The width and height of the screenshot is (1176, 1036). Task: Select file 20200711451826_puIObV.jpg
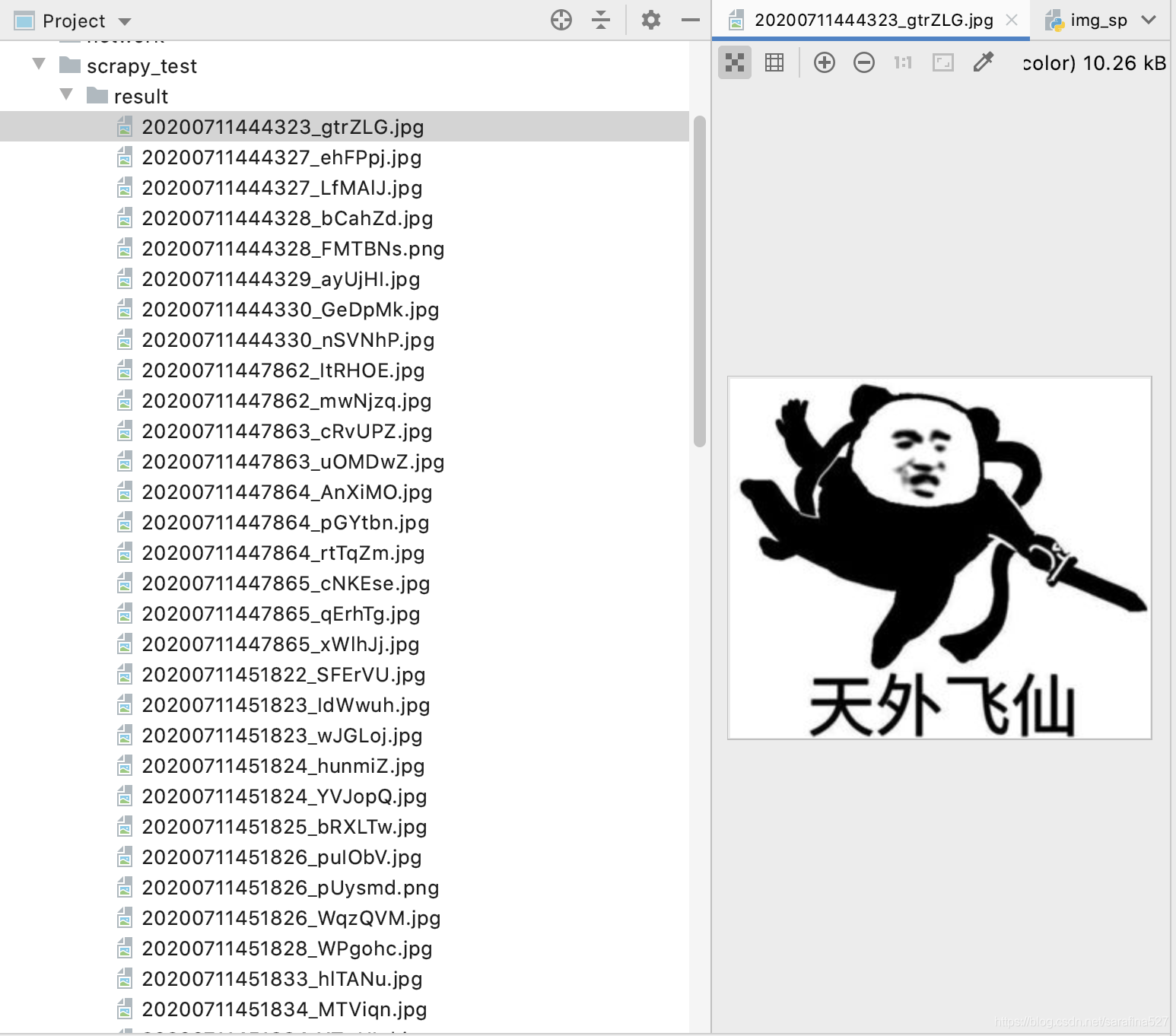[281, 856]
